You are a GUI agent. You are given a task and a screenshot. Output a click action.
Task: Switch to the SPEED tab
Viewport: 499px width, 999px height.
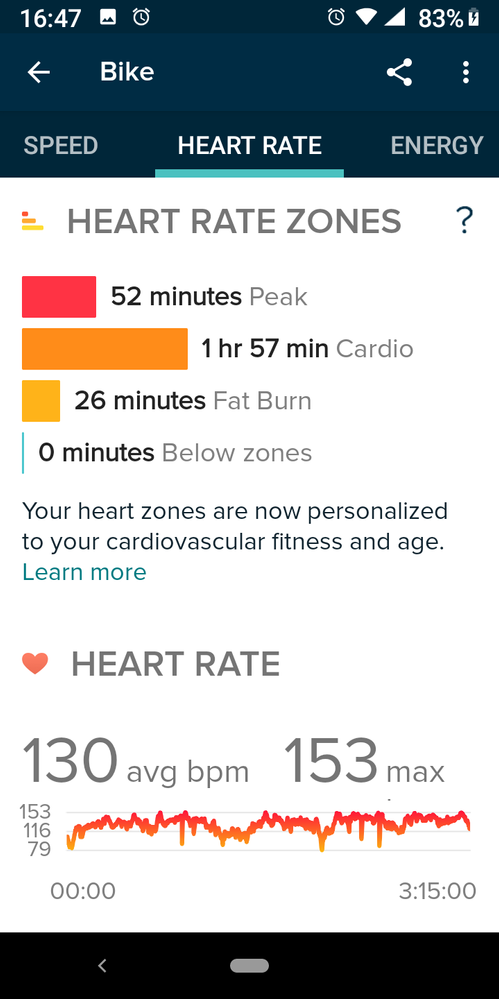(61, 145)
